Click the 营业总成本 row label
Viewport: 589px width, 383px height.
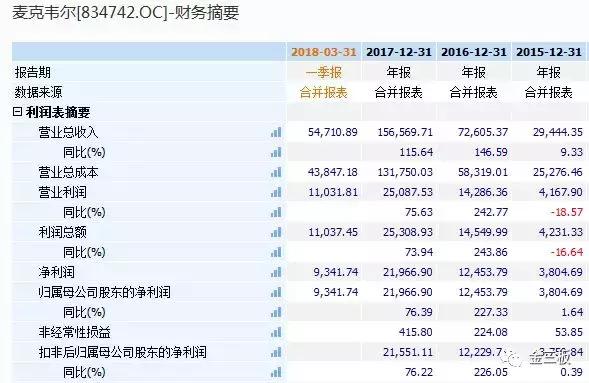point(68,172)
